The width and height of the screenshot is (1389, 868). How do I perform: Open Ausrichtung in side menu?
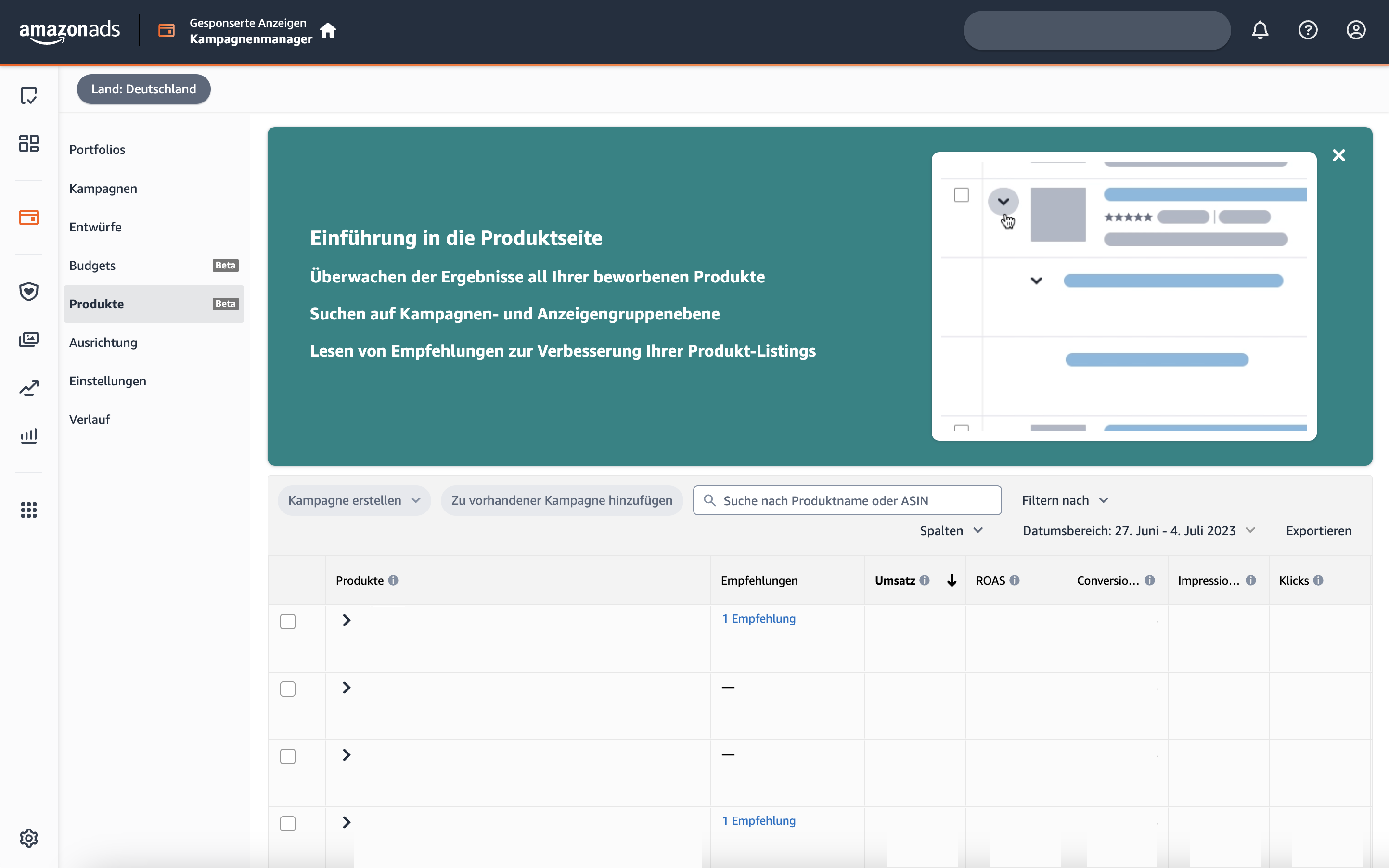point(103,342)
